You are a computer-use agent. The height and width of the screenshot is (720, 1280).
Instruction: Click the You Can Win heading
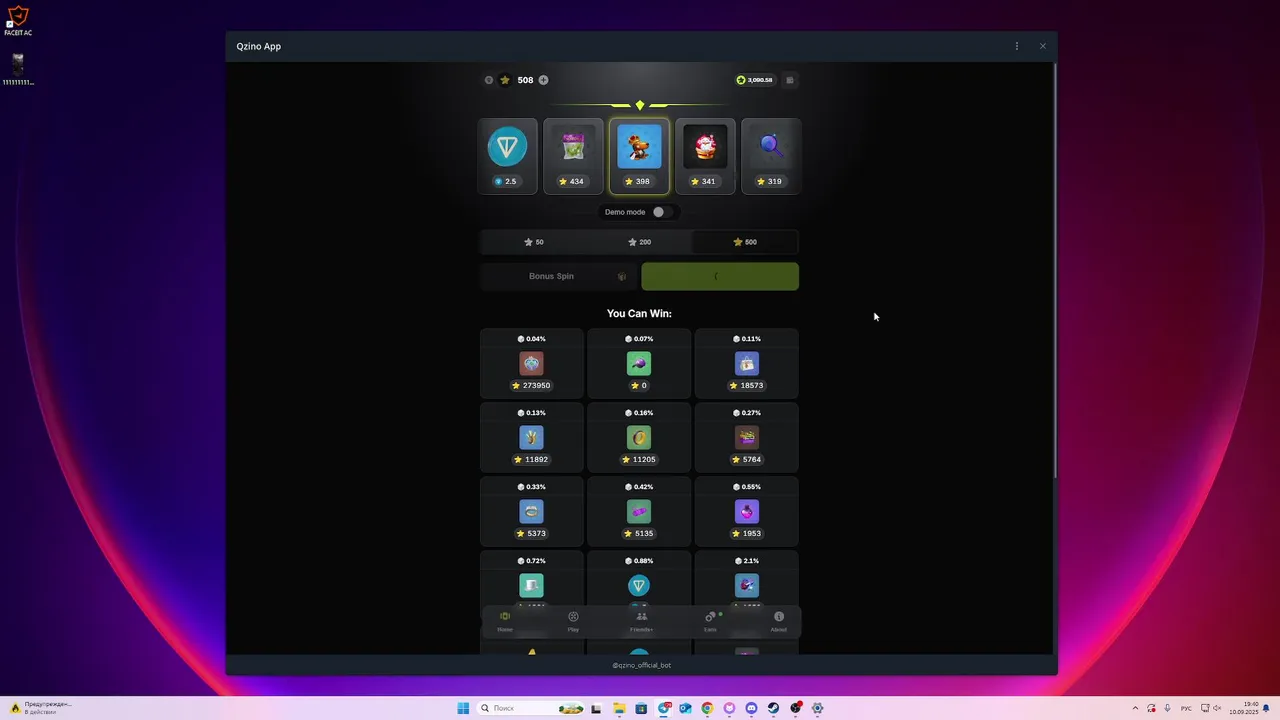coord(639,313)
